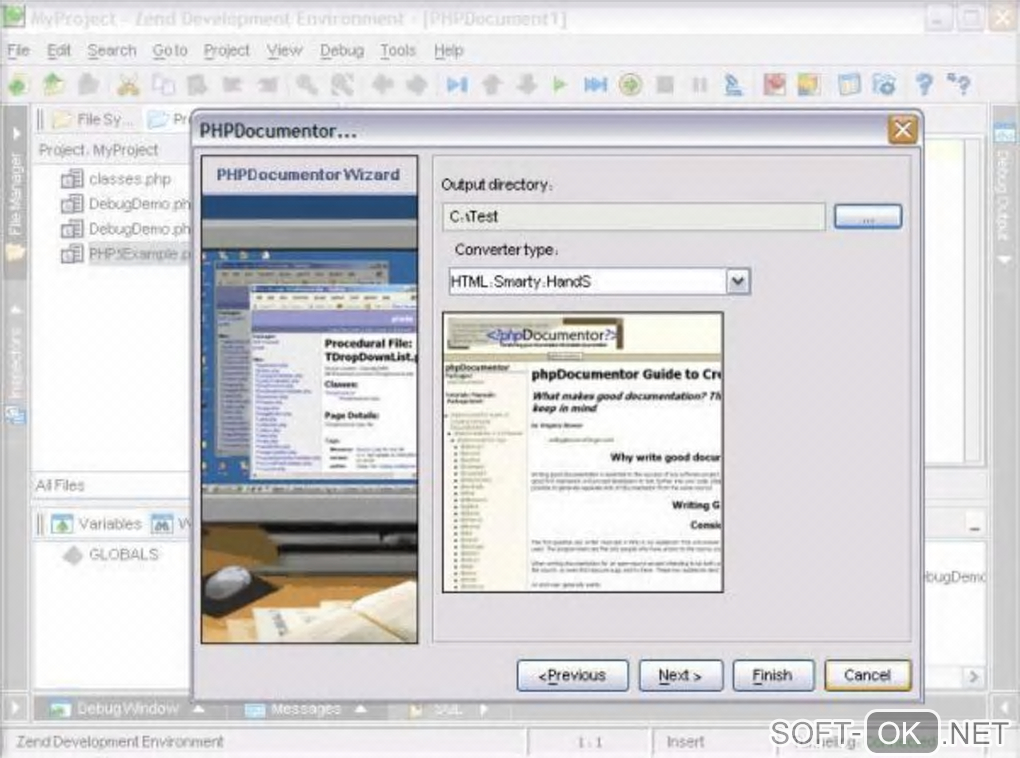This screenshot has width=1020, height=758.
Task: Click the green New File toolbar icon
Action: pos(18,85)
